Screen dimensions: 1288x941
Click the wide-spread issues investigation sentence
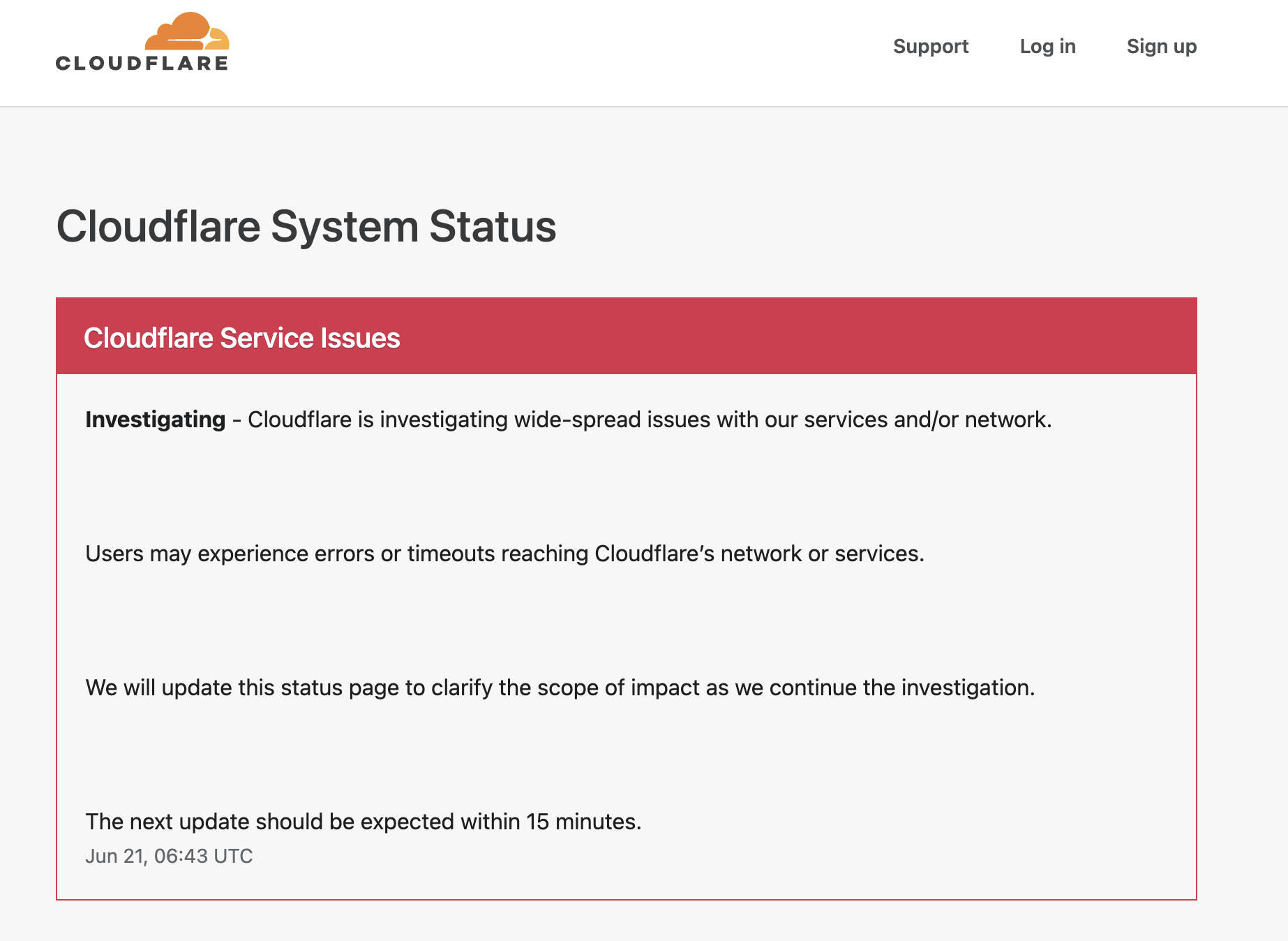[x=649, y=420]
